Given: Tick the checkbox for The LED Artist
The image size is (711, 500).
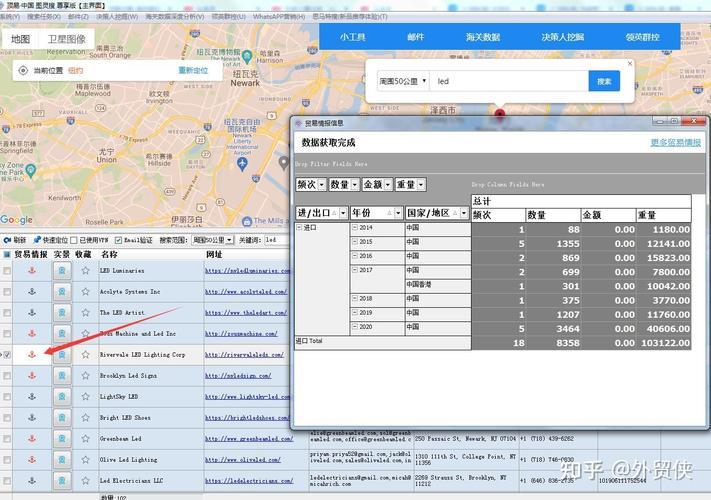Looking at the screenshot, I should pos(7,312).
